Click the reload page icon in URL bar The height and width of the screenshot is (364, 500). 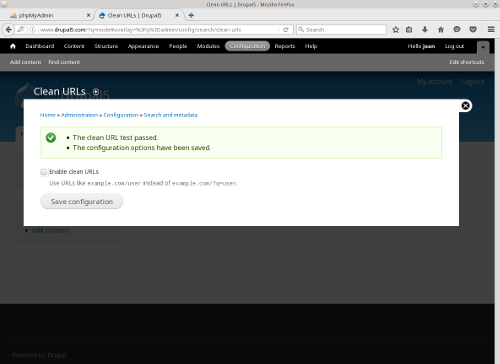[286, 30]
